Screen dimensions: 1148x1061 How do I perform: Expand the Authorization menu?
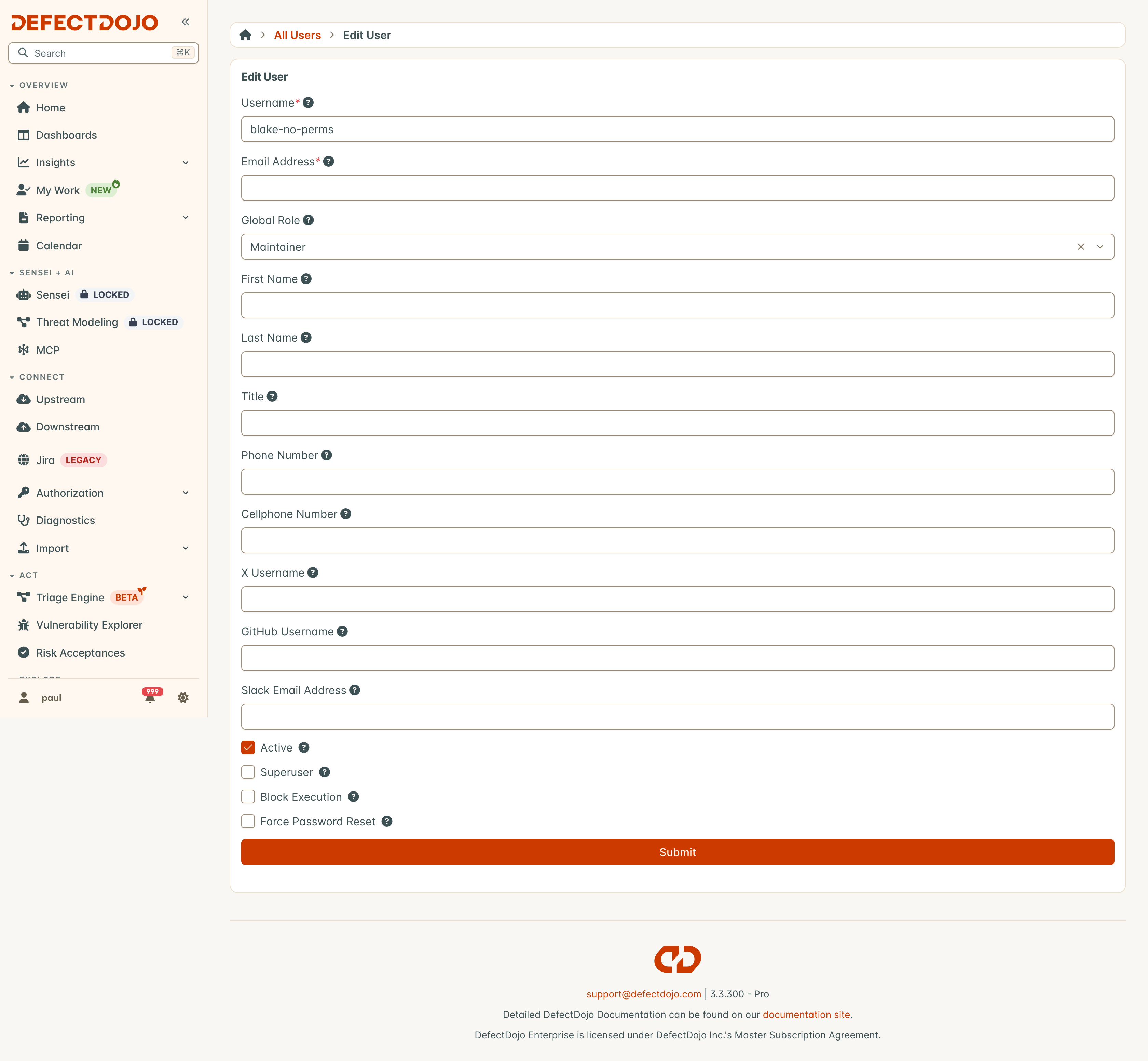pyautogui.click(x=186, y=493)
